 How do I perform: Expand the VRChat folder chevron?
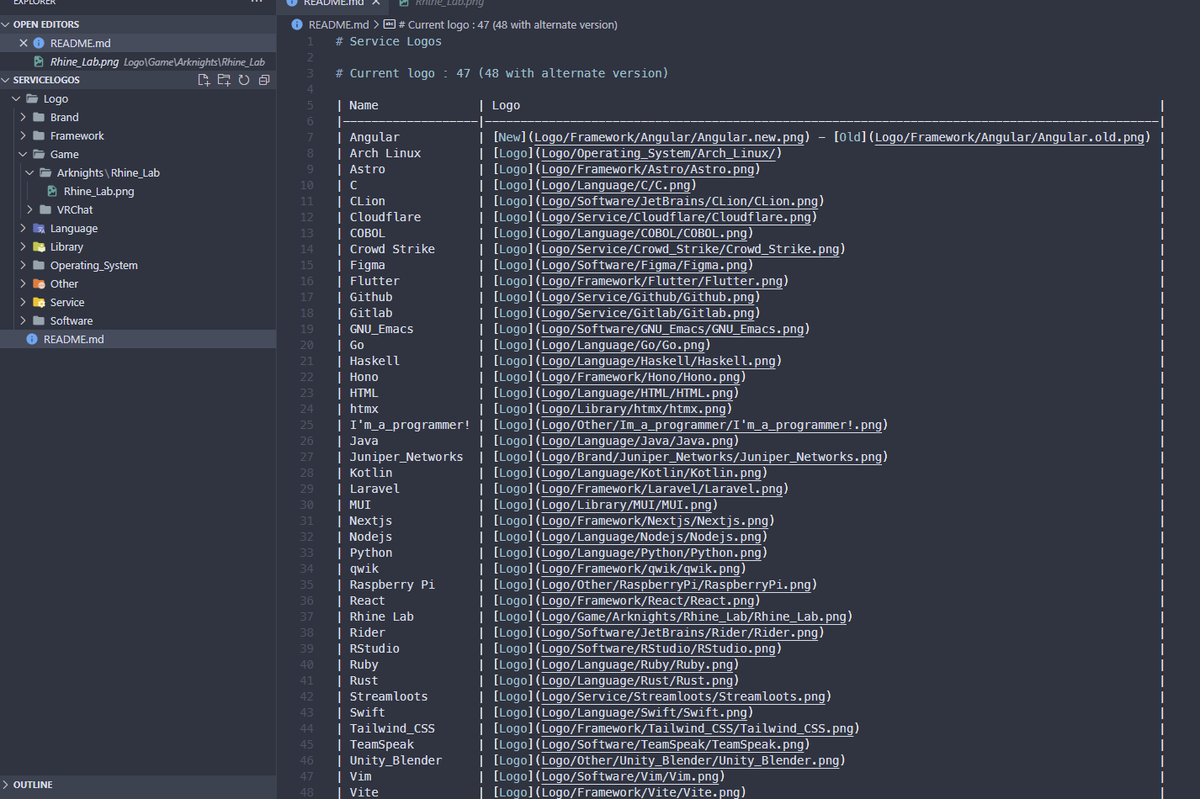pyautogui.click(x=31, y=209)
